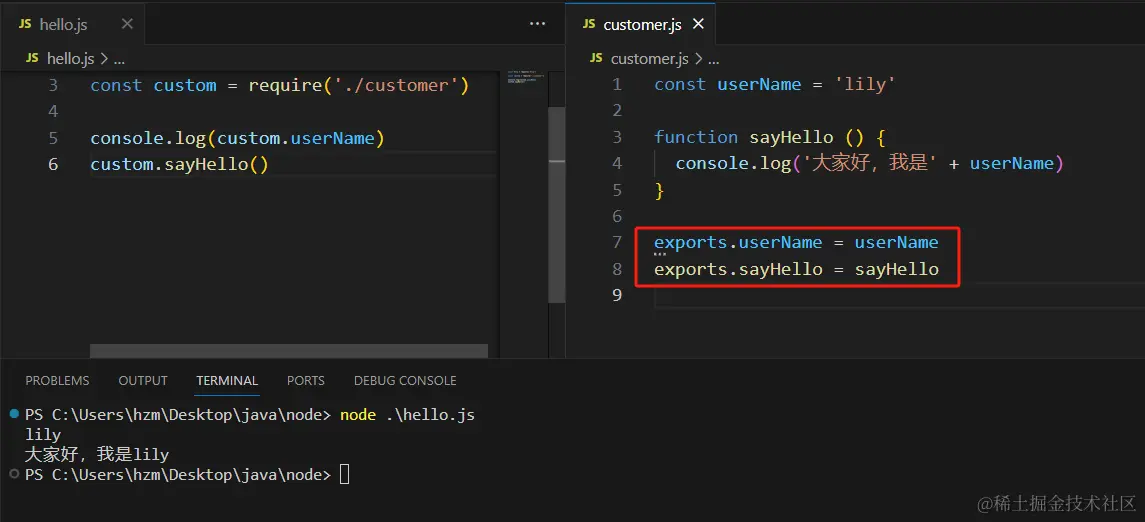Click line number 7 in customer.js
Screen dimensions: 1145x522
tap(617, 242)
